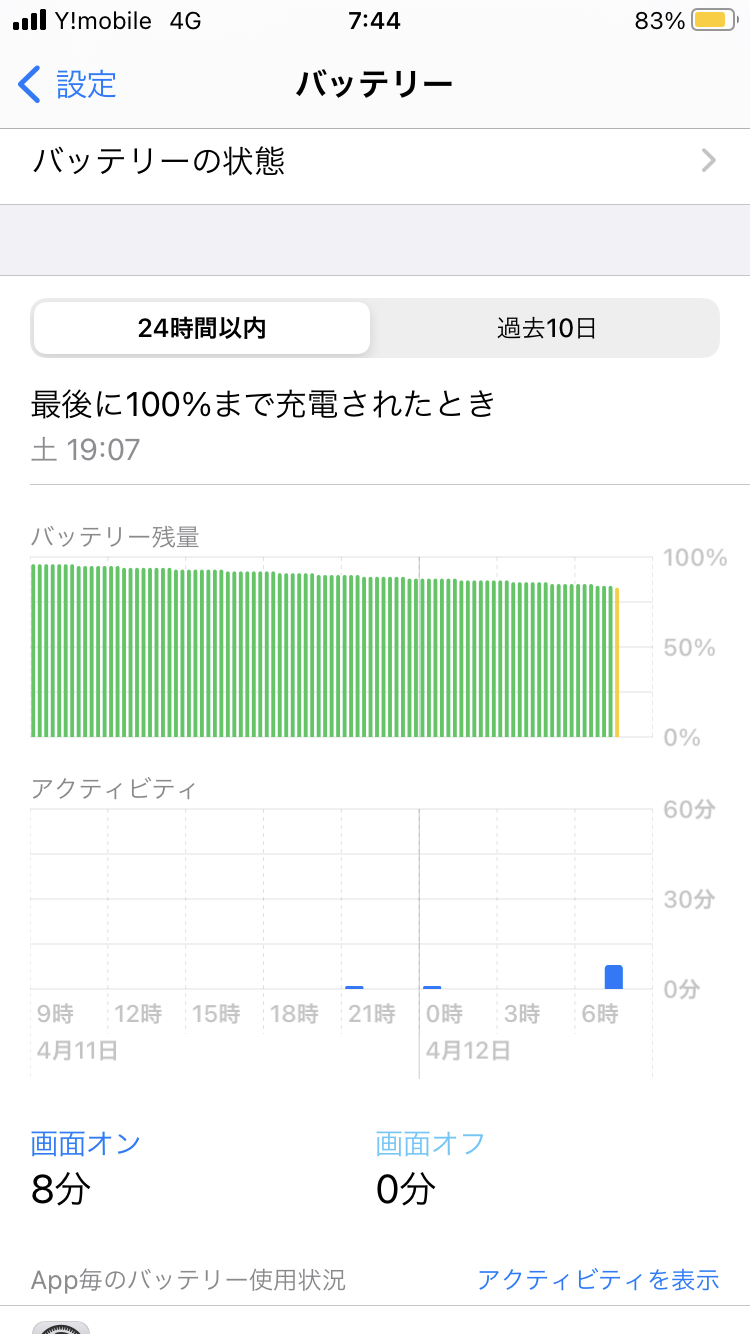The image size is (750, 1334).
Task: Tap the small 21時 activity bar
Action: [354, 987]
